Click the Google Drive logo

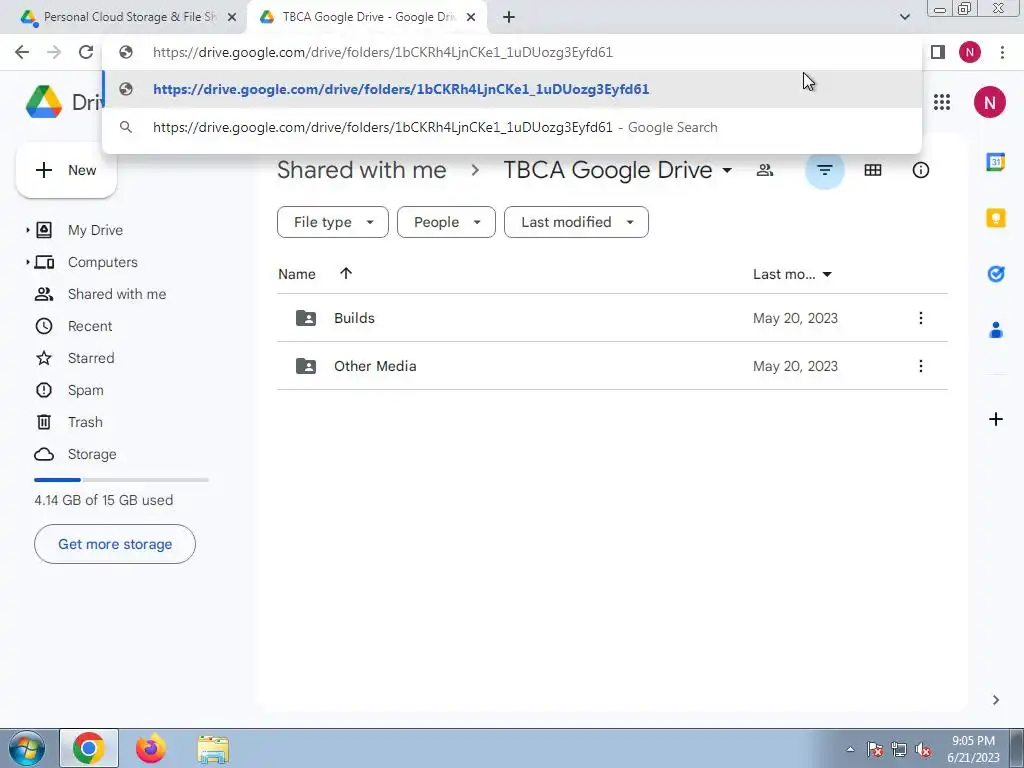coord(44,102)
